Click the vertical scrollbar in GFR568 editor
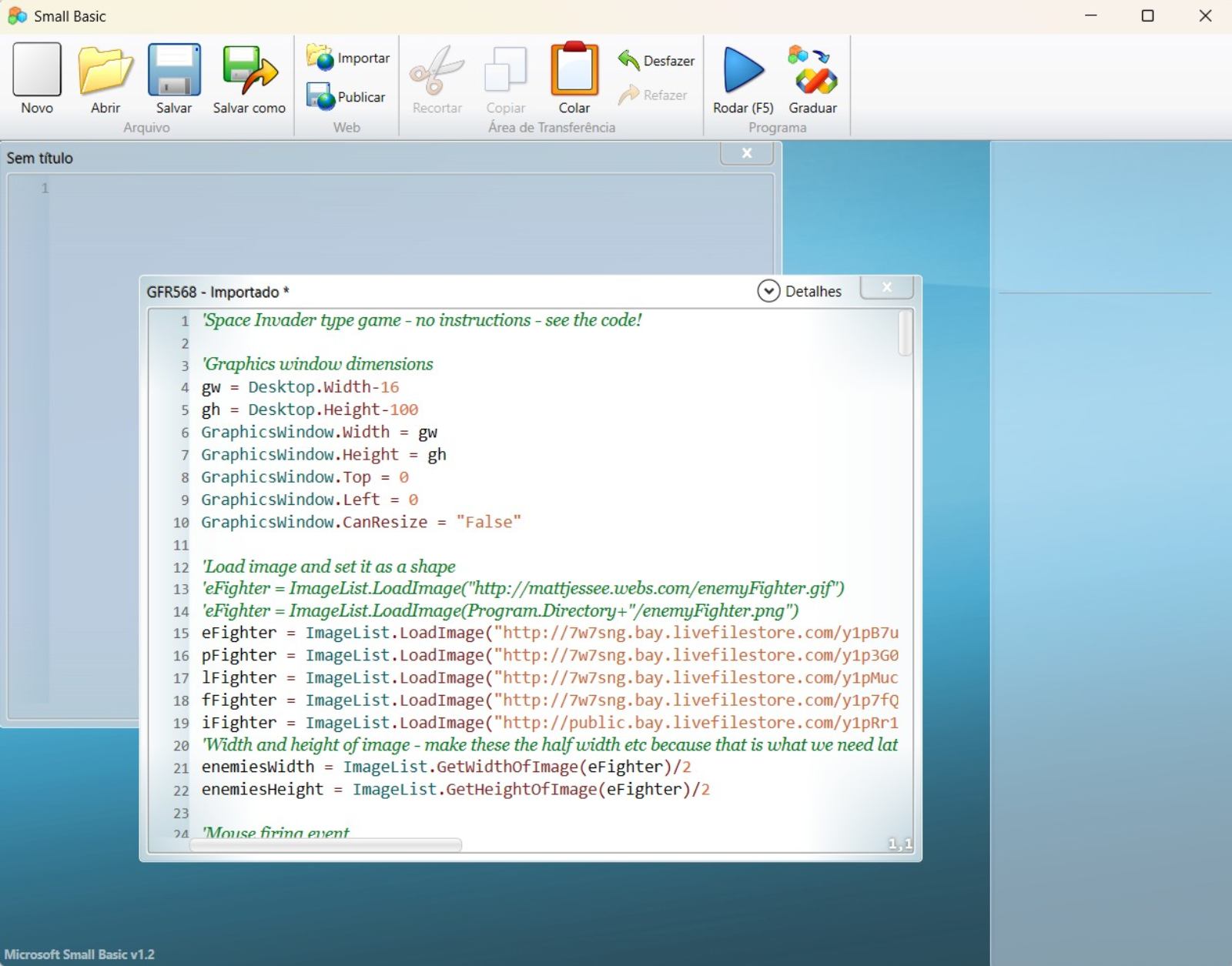 [906, 333]
